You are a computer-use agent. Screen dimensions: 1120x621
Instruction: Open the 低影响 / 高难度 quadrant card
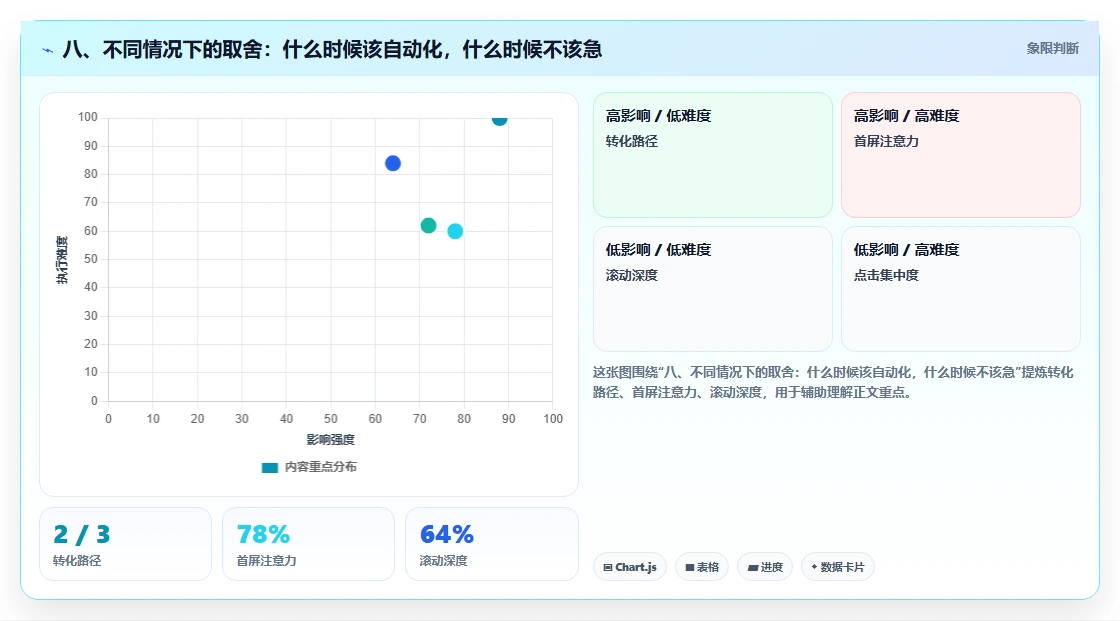(x=961, y=289)
